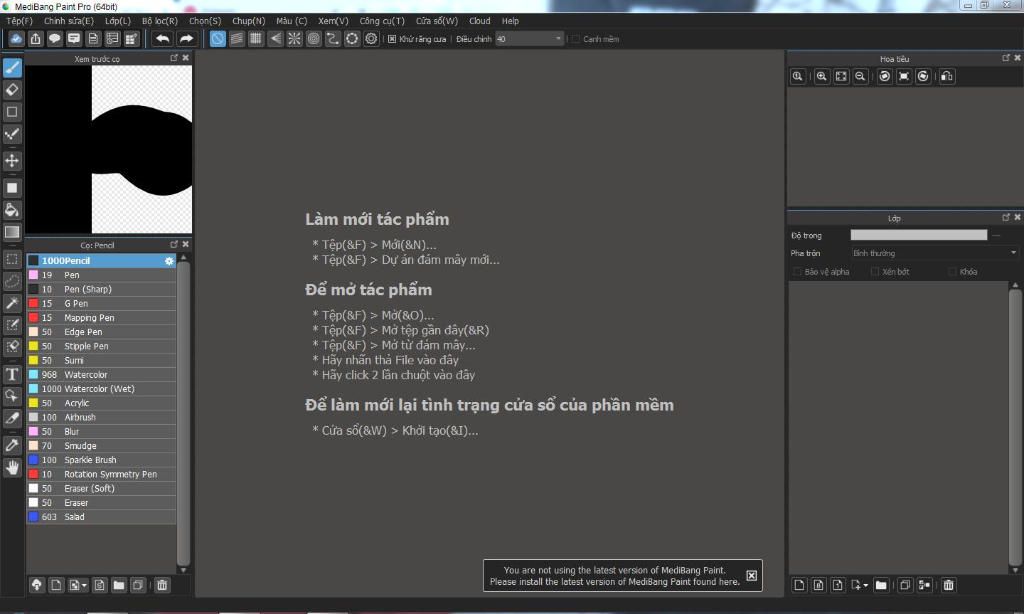This screenshot has height=614, width=1024.
Task: Click the Redo arrow in the toolbar
Action: pyautogui.click(x=186, y=39)
